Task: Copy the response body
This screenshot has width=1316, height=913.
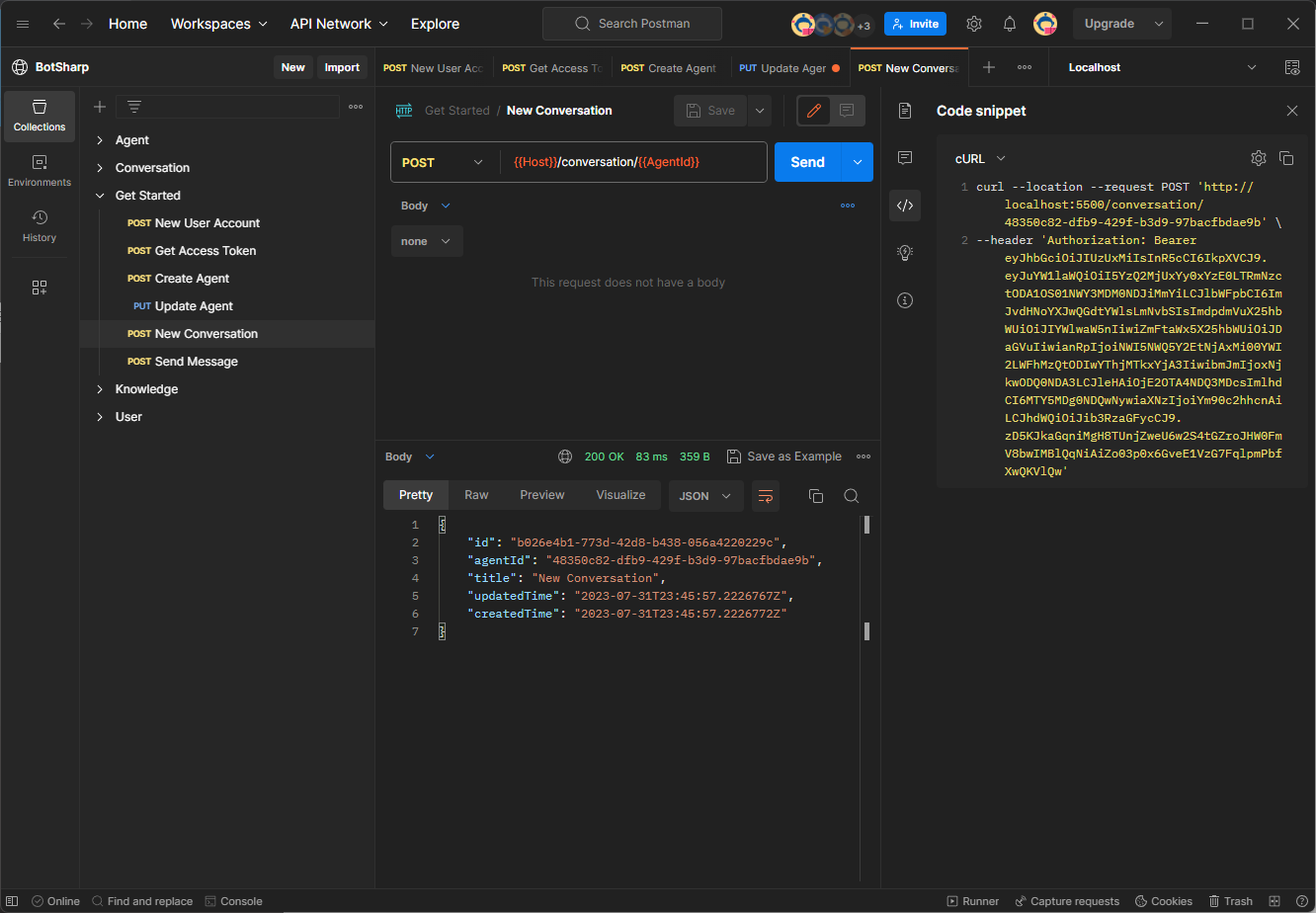Action: [x=816, y=496]
